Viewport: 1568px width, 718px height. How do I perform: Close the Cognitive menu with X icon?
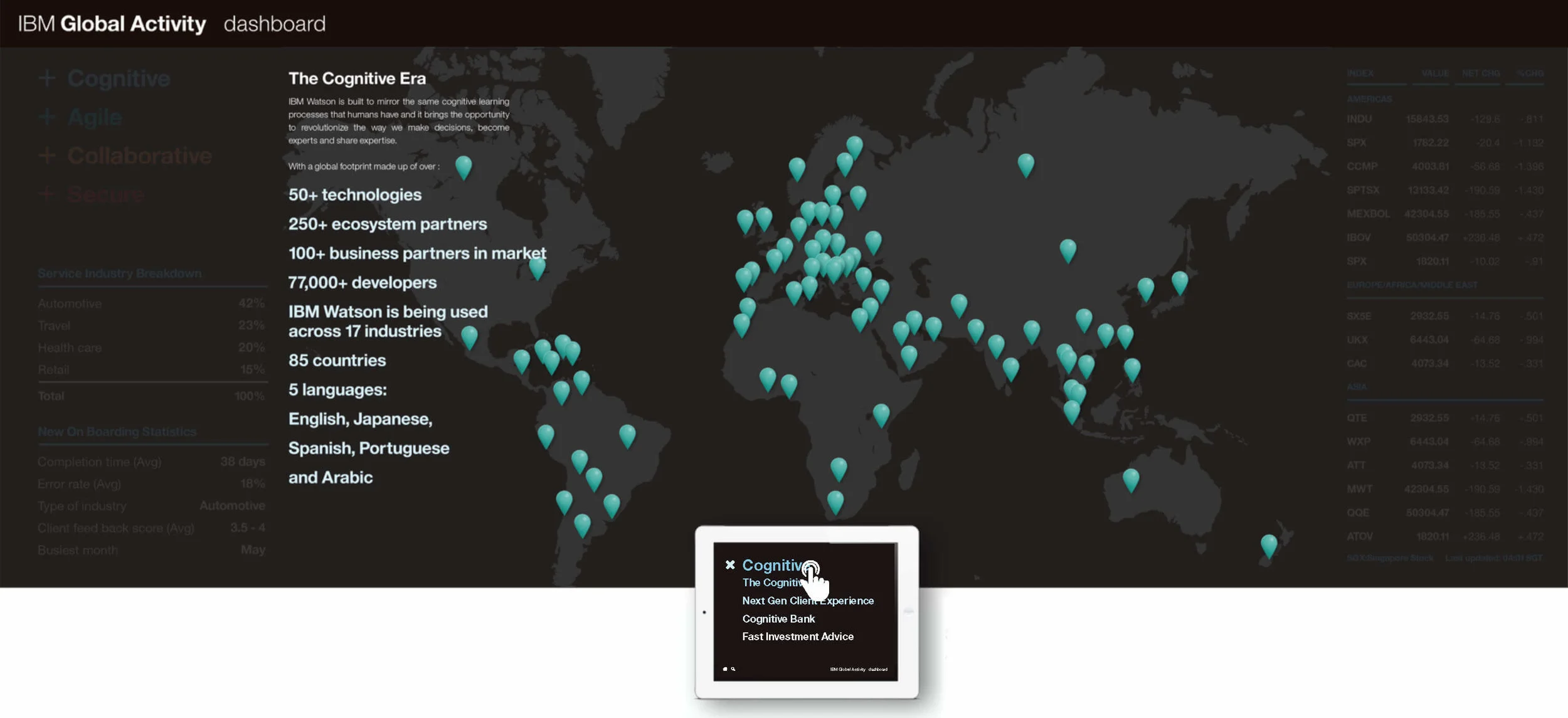point(730,565)
